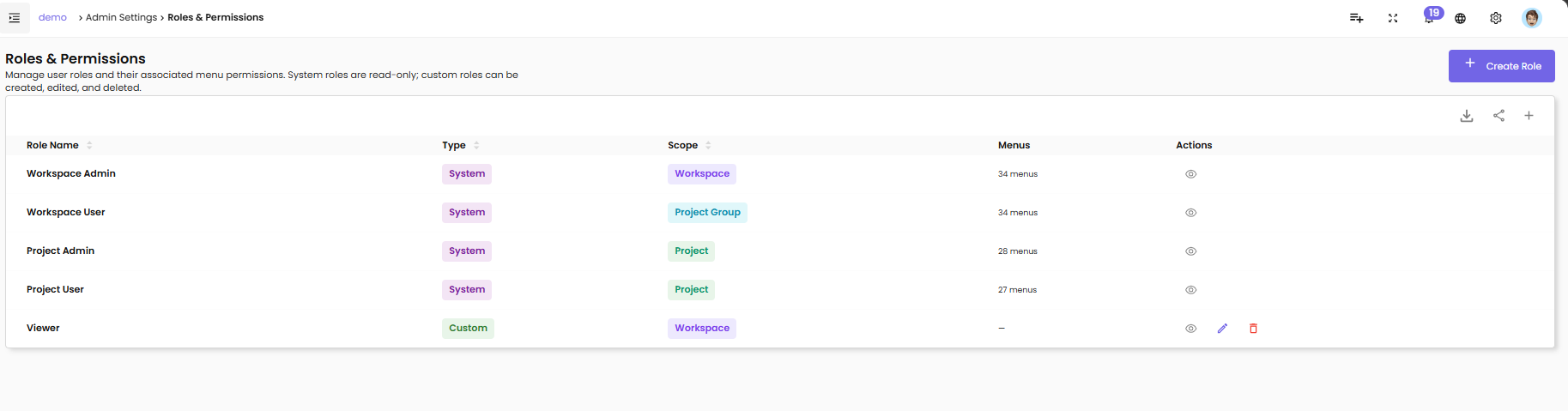Click the Actions column header

tap(1194, 145)
